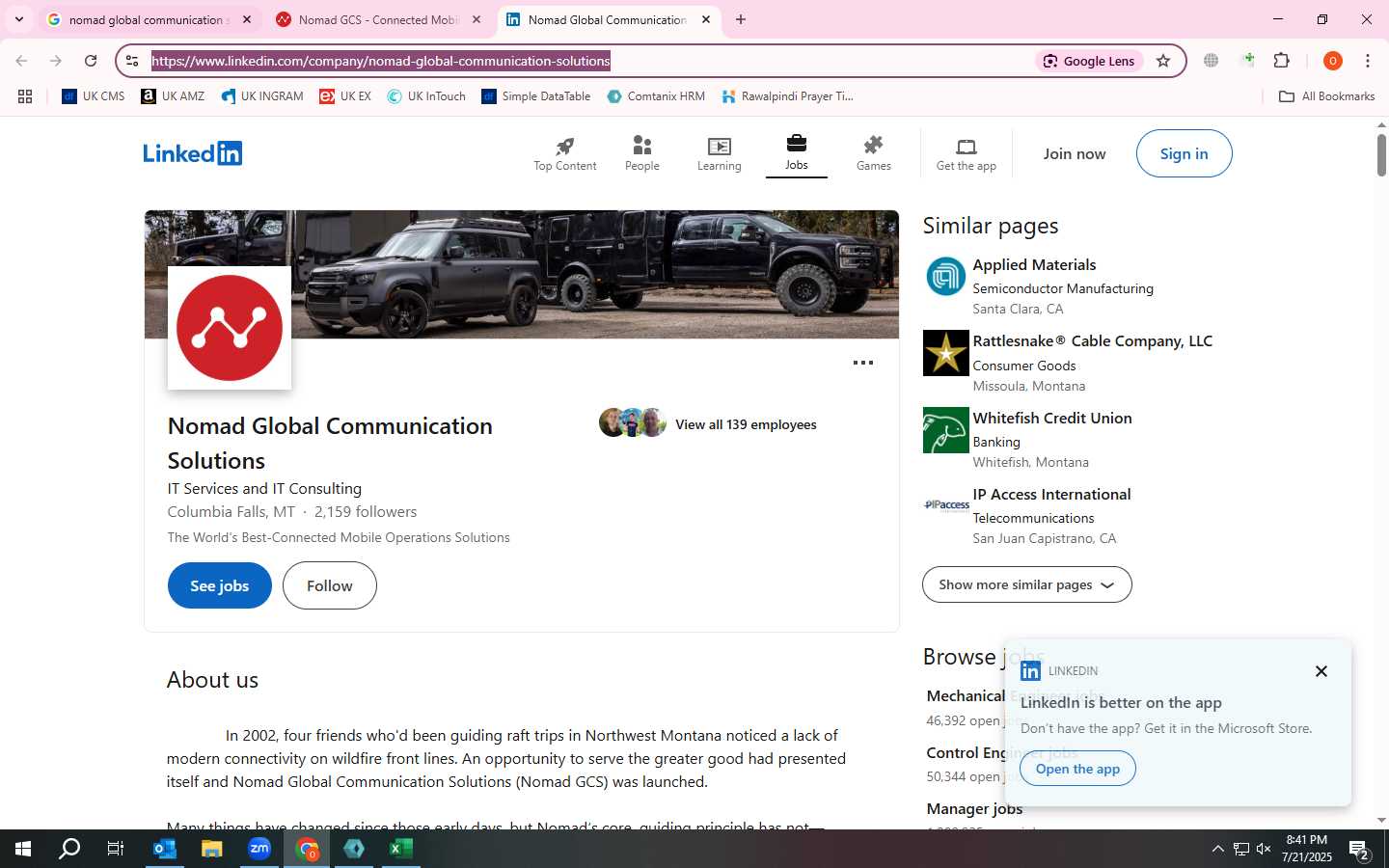The image size is (1389, 868).
Task: Open File Explorer from taskbar
Action: (x=212, y=849)
